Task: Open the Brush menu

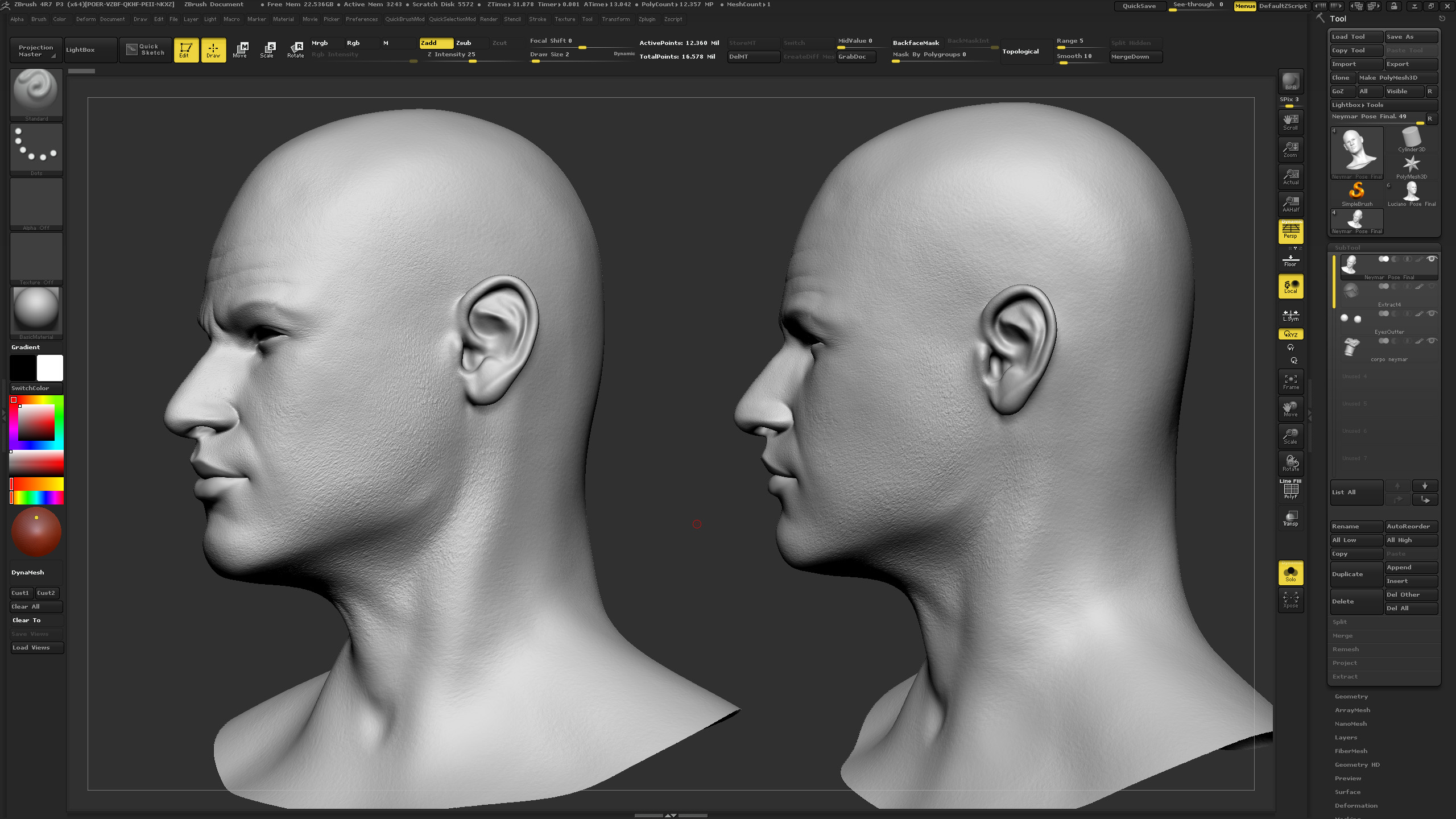Action: coord(39,19)
